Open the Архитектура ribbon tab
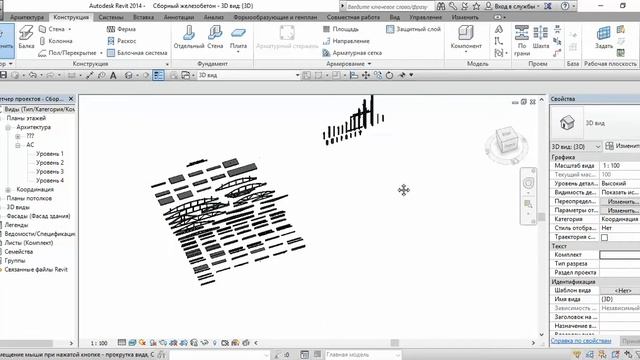 pos(27,18)
